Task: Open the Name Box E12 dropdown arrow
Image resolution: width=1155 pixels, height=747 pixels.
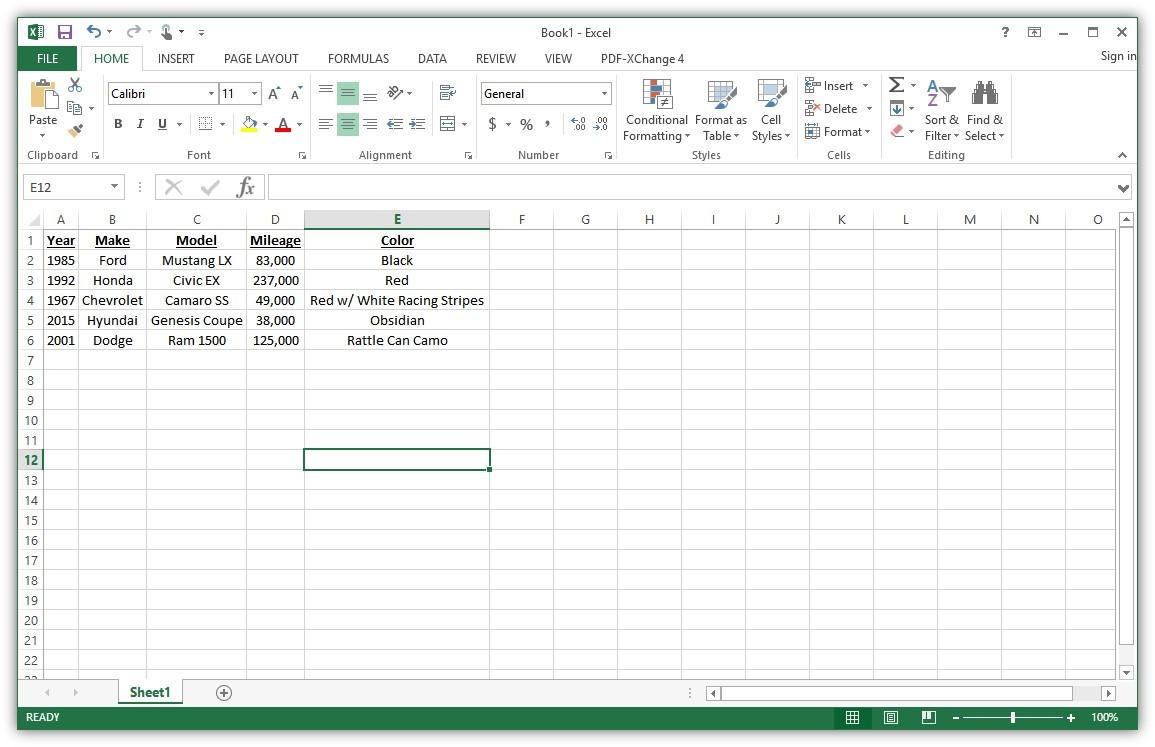Action: click(x=114, y=186)
